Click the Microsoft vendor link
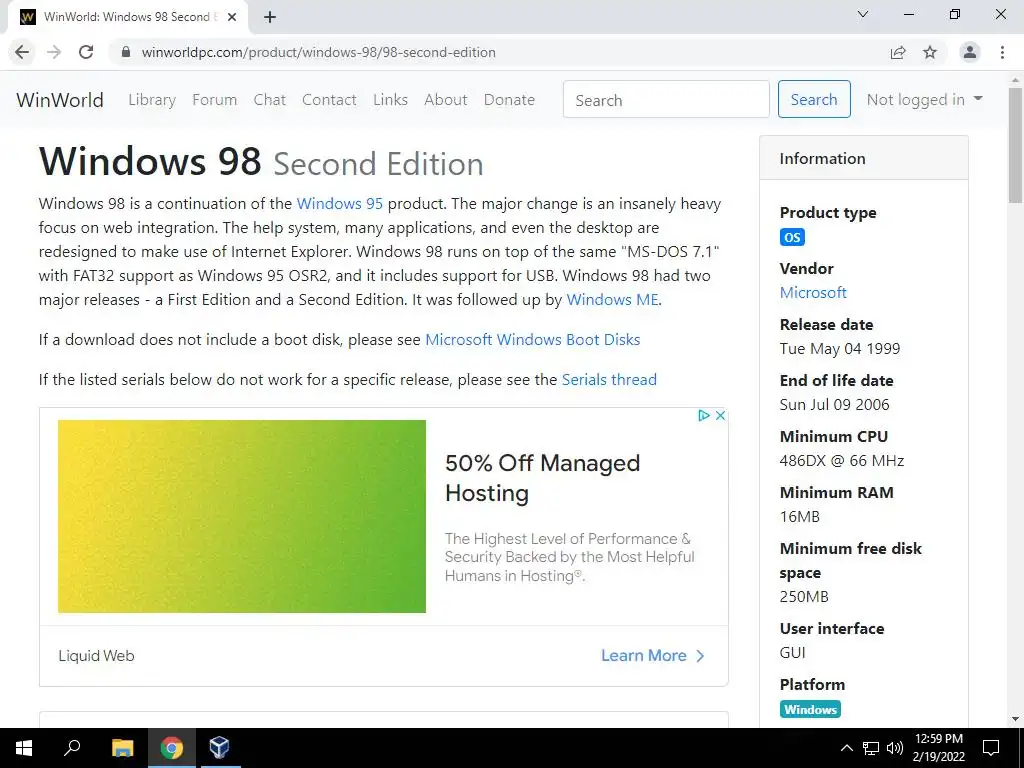The image size is (1024, 768). 813,293
